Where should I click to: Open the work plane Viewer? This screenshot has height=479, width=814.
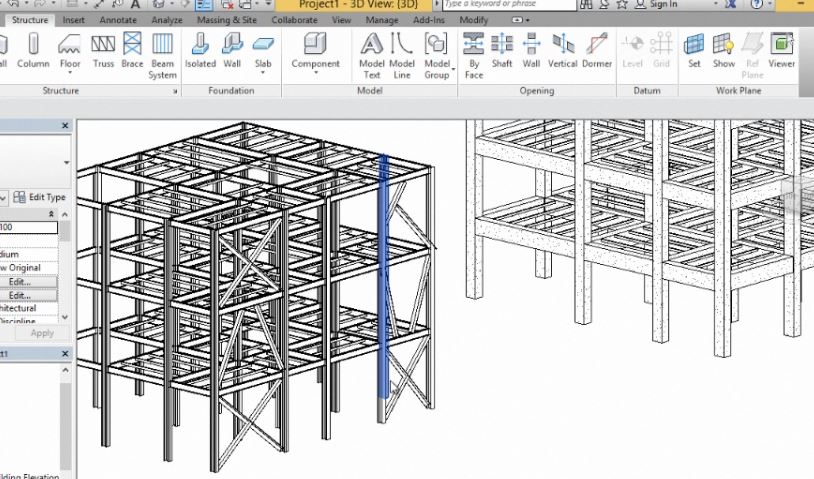781,50
